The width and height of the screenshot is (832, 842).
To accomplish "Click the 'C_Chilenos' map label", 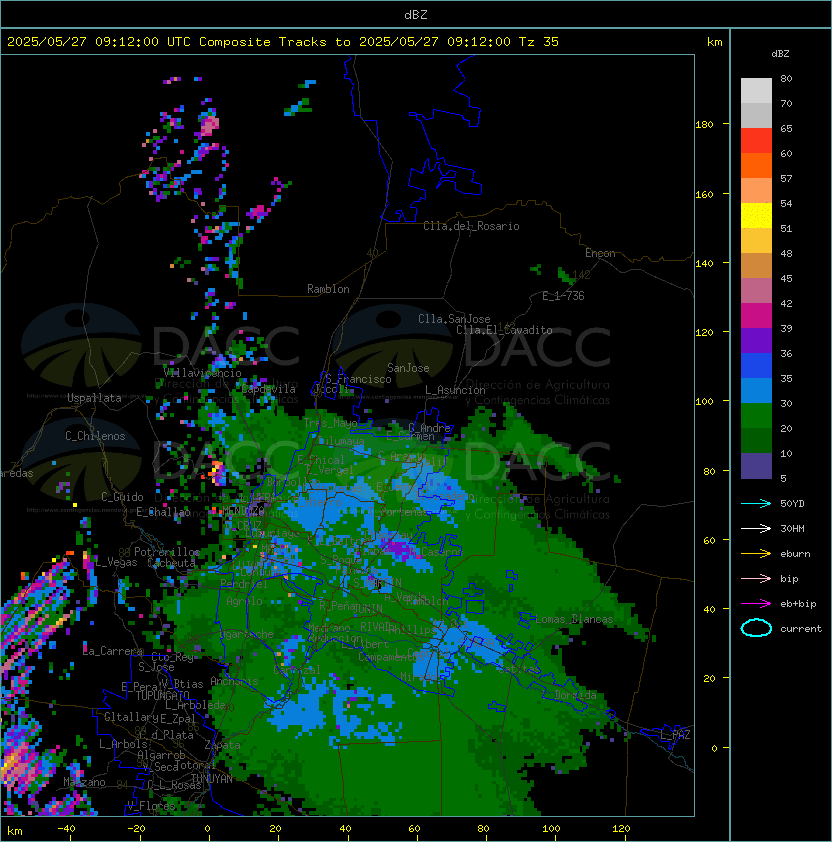I will tap(95, 436).
